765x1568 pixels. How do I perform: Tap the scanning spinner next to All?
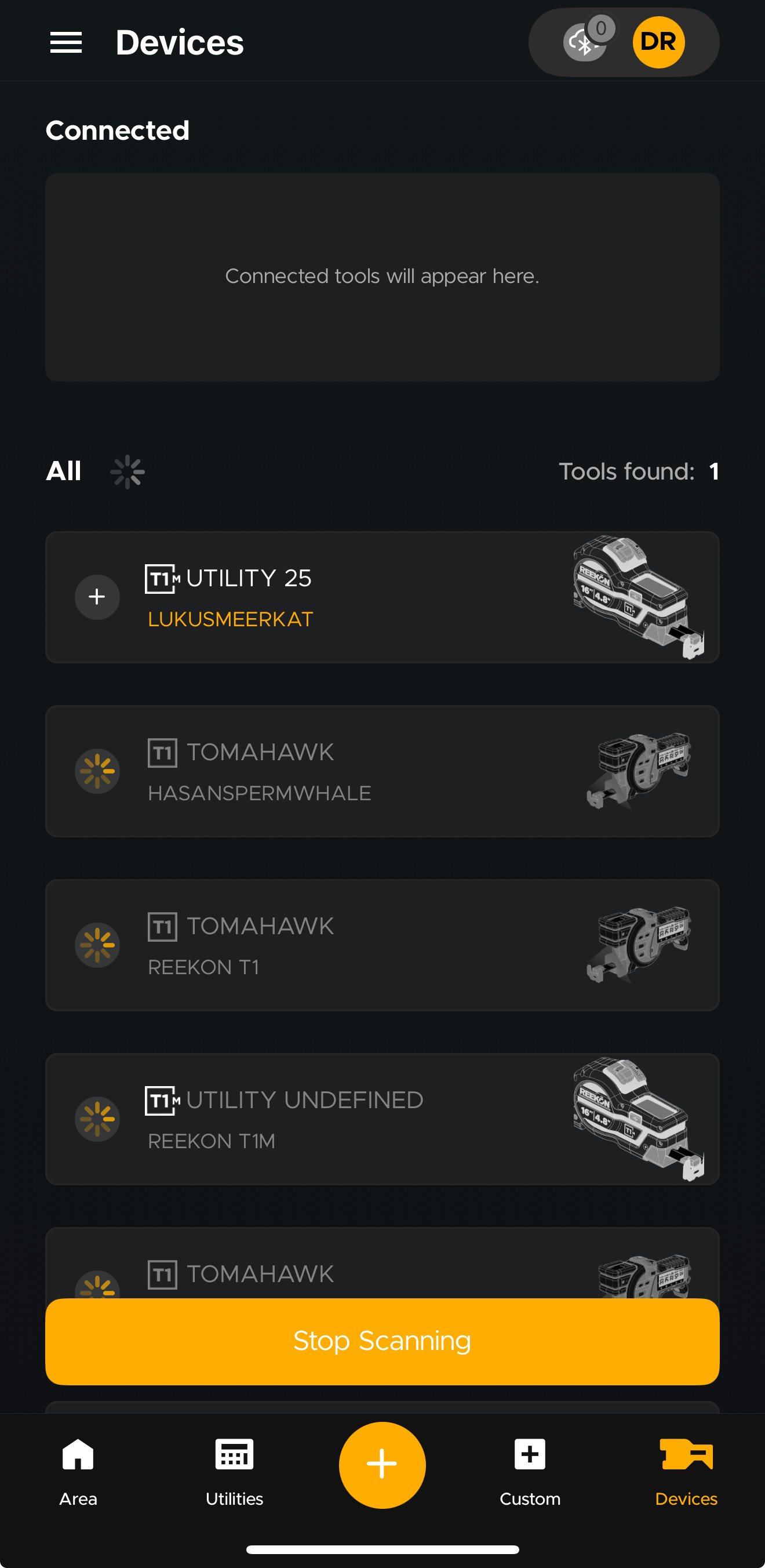coord(128,472)
